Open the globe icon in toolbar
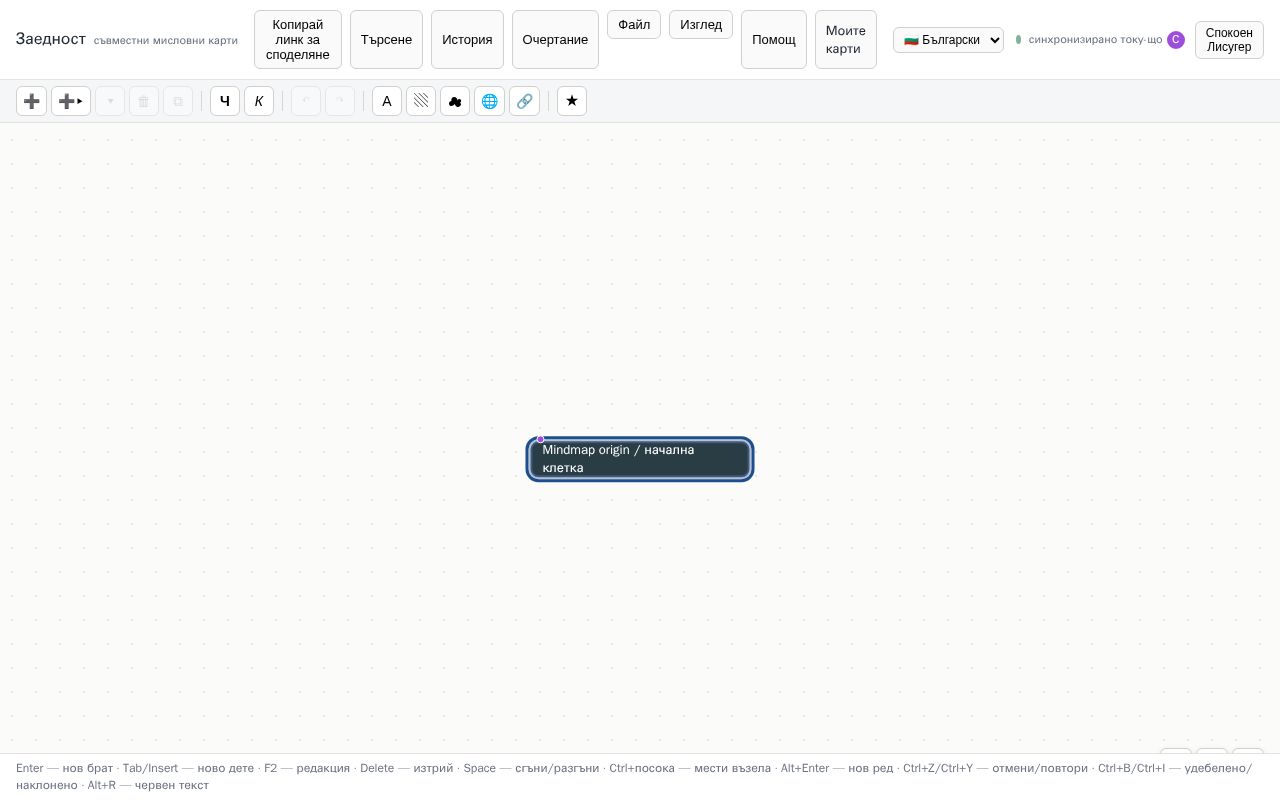Image resolution: width=1280 pixels, height=800 pixels. pos(489,101)
